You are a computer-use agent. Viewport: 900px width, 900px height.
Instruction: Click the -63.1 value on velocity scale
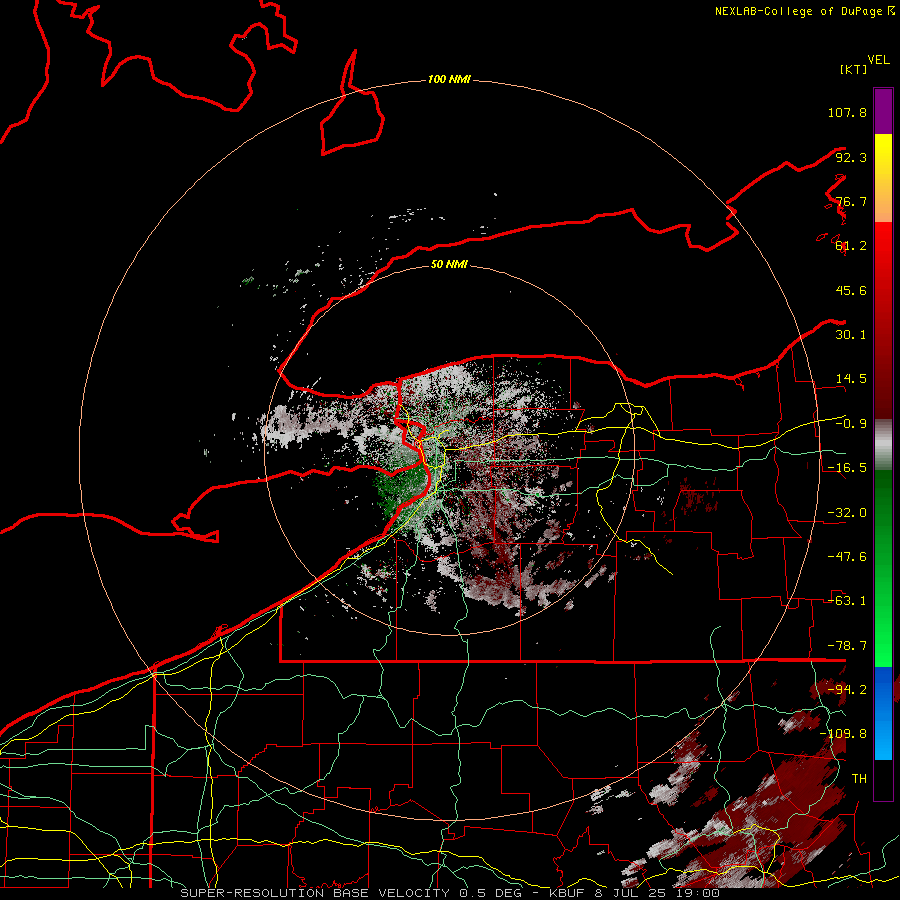pos(847,601)
